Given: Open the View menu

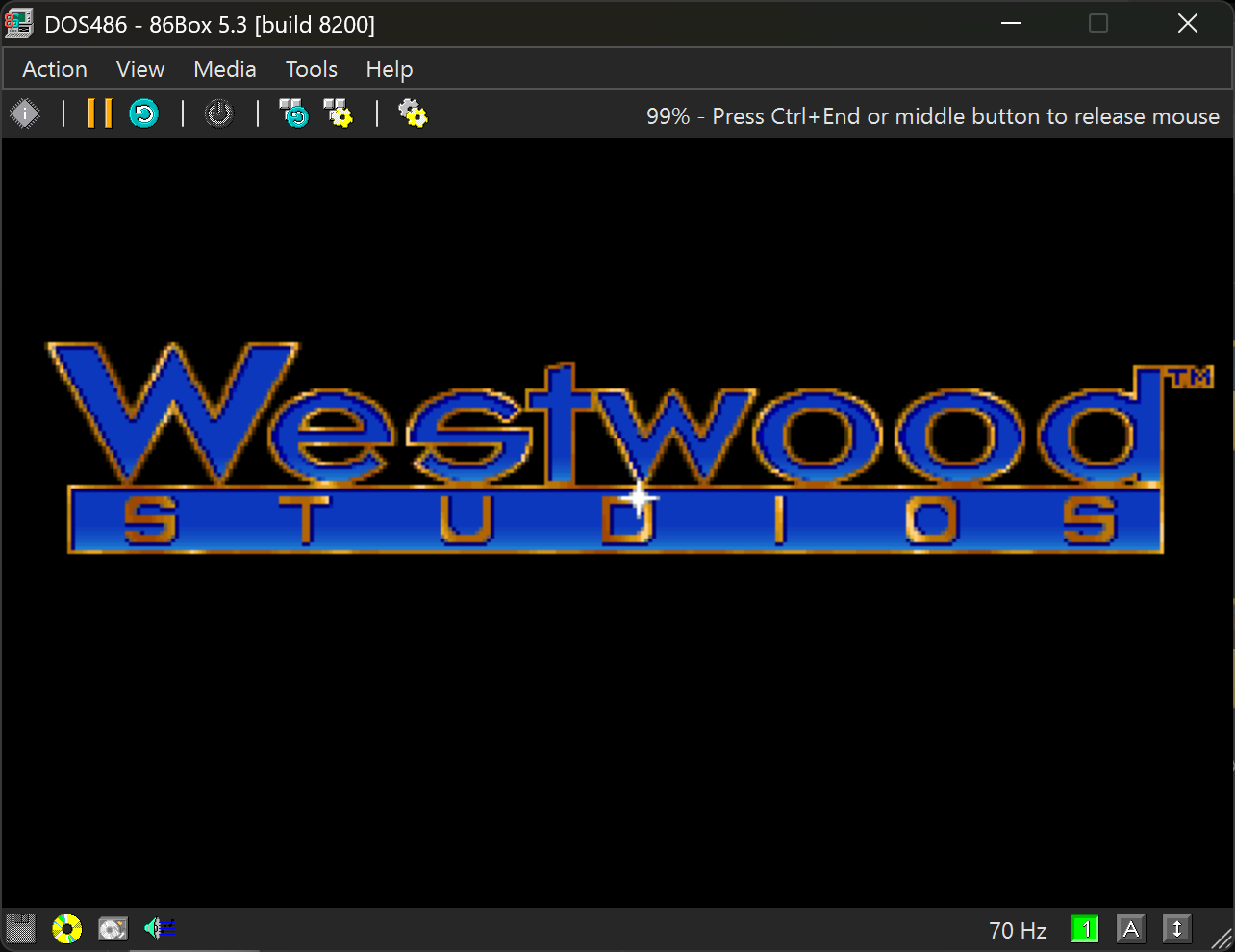Looking at the screenshot, I should (140, 69).
